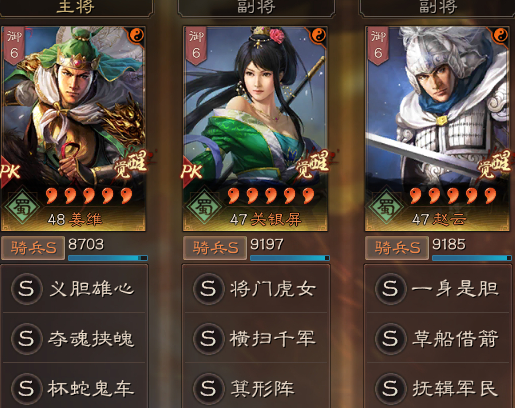Select the 骑兵S troop tag under 姜维

33,248
